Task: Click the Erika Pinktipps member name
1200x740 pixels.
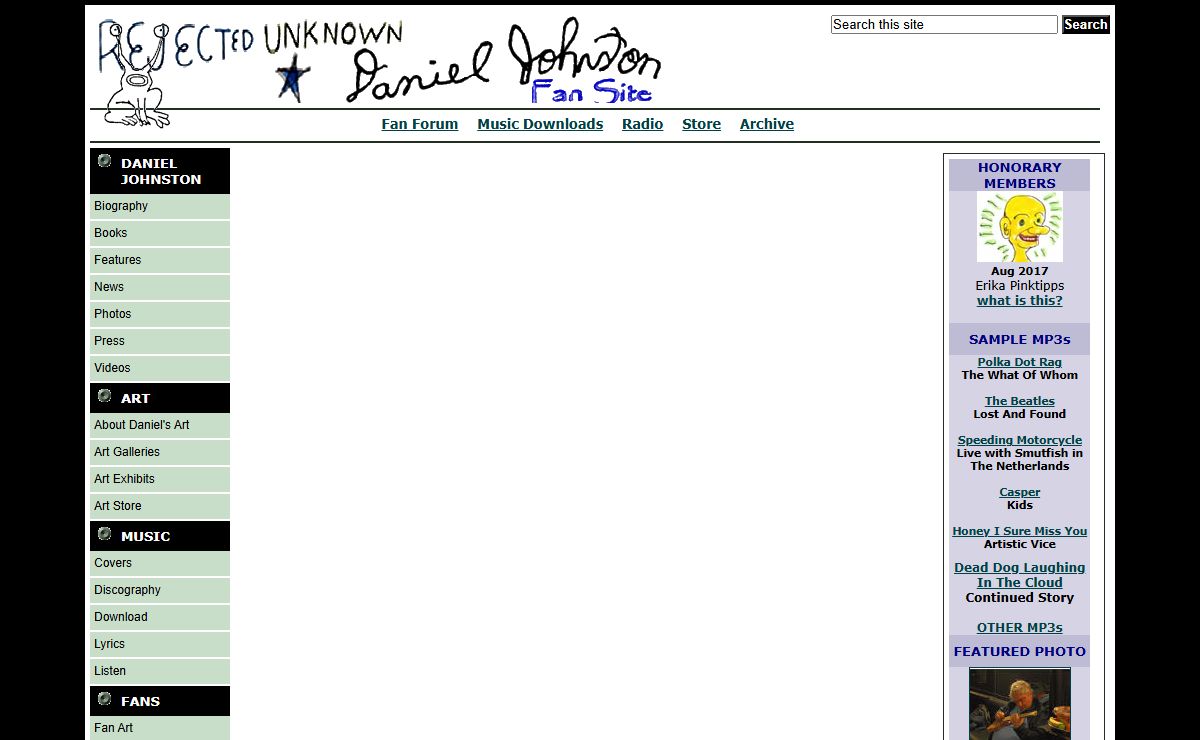Action: (x=1020, y=286)
